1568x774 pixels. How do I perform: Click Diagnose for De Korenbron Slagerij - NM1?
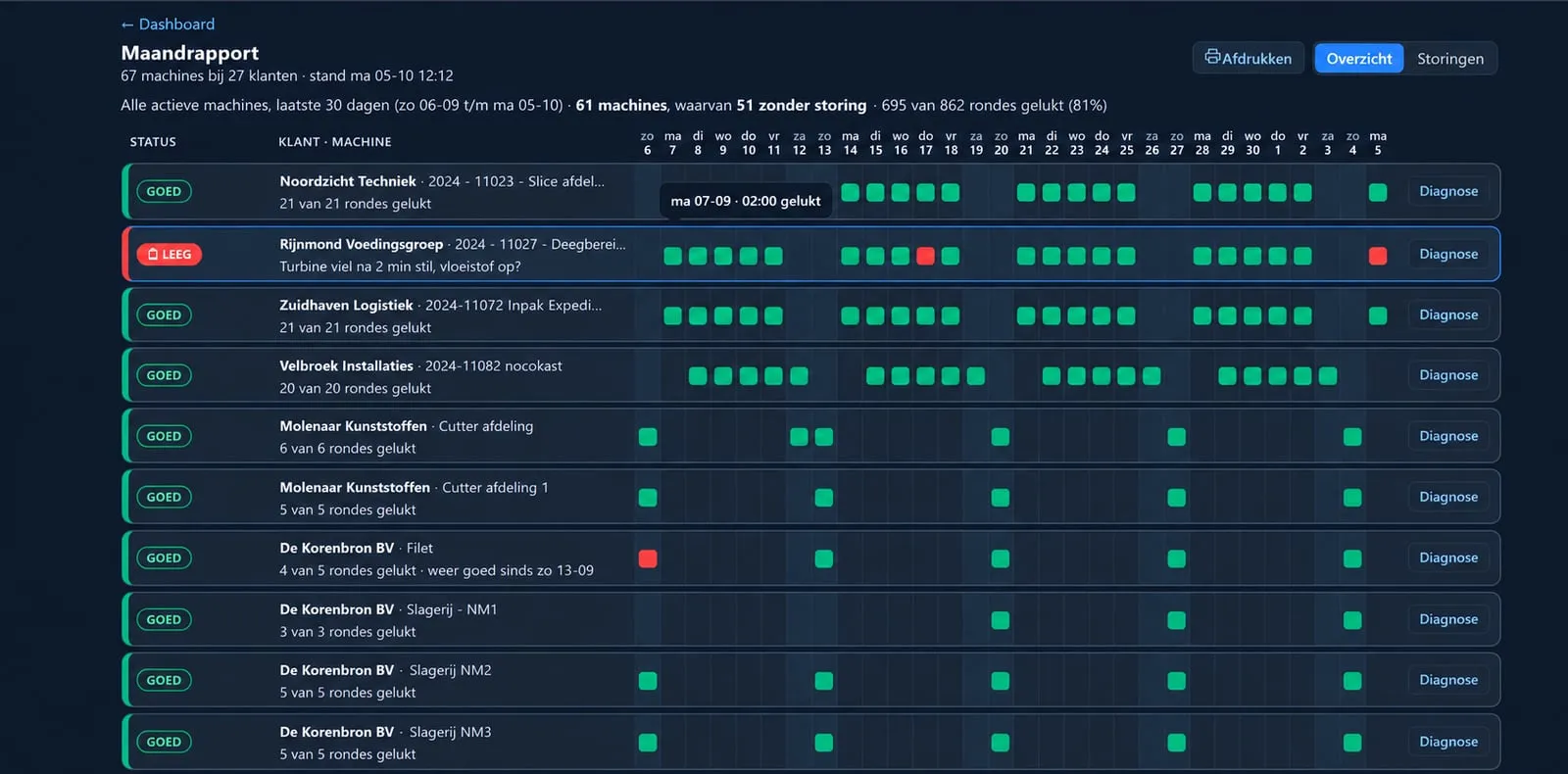coord(1448,619)
